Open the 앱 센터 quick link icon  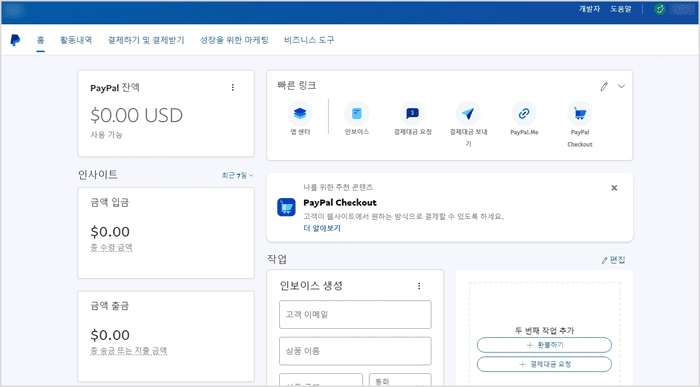click(x=300, y=113)
